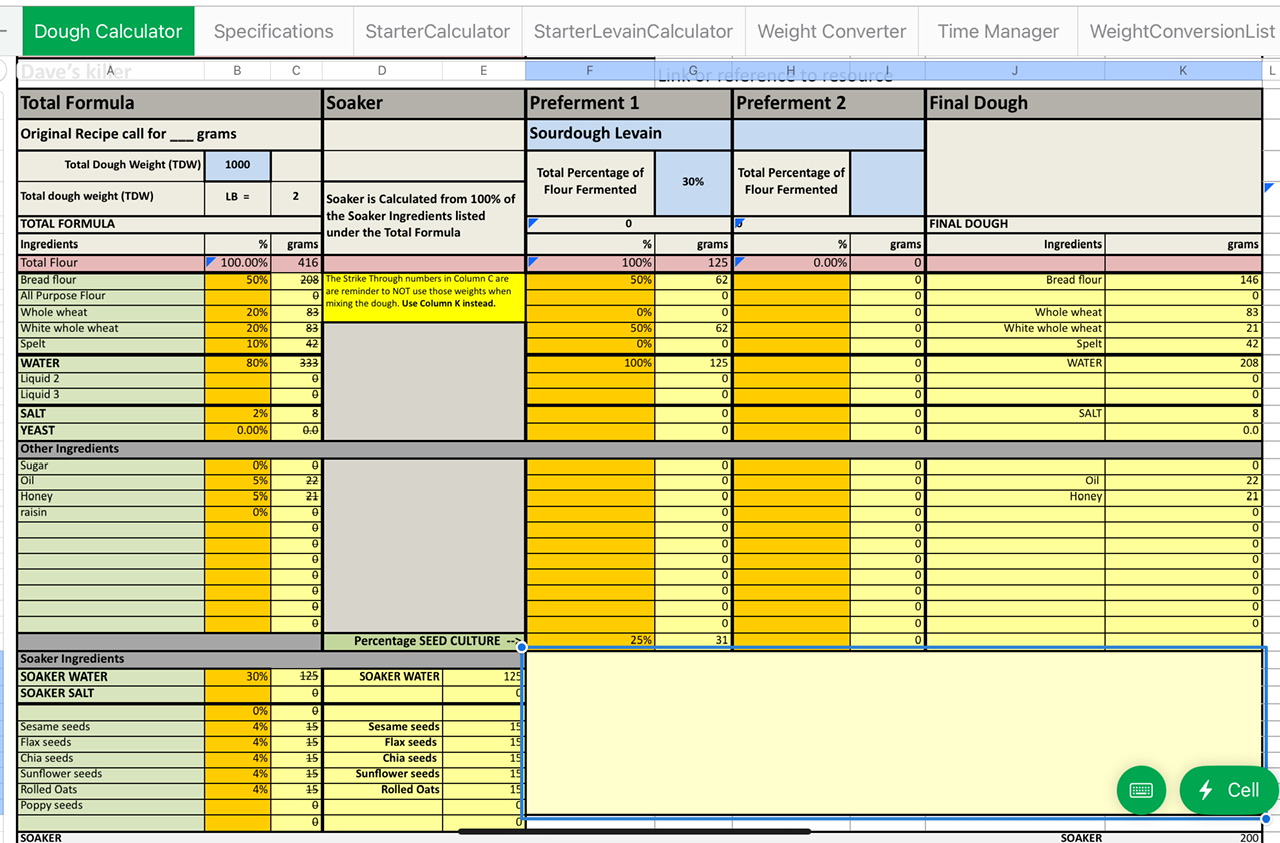Select the 'LB =' cell
Image resolution: width=1280 pixels, height=843 pixels.
pos(238,196)
